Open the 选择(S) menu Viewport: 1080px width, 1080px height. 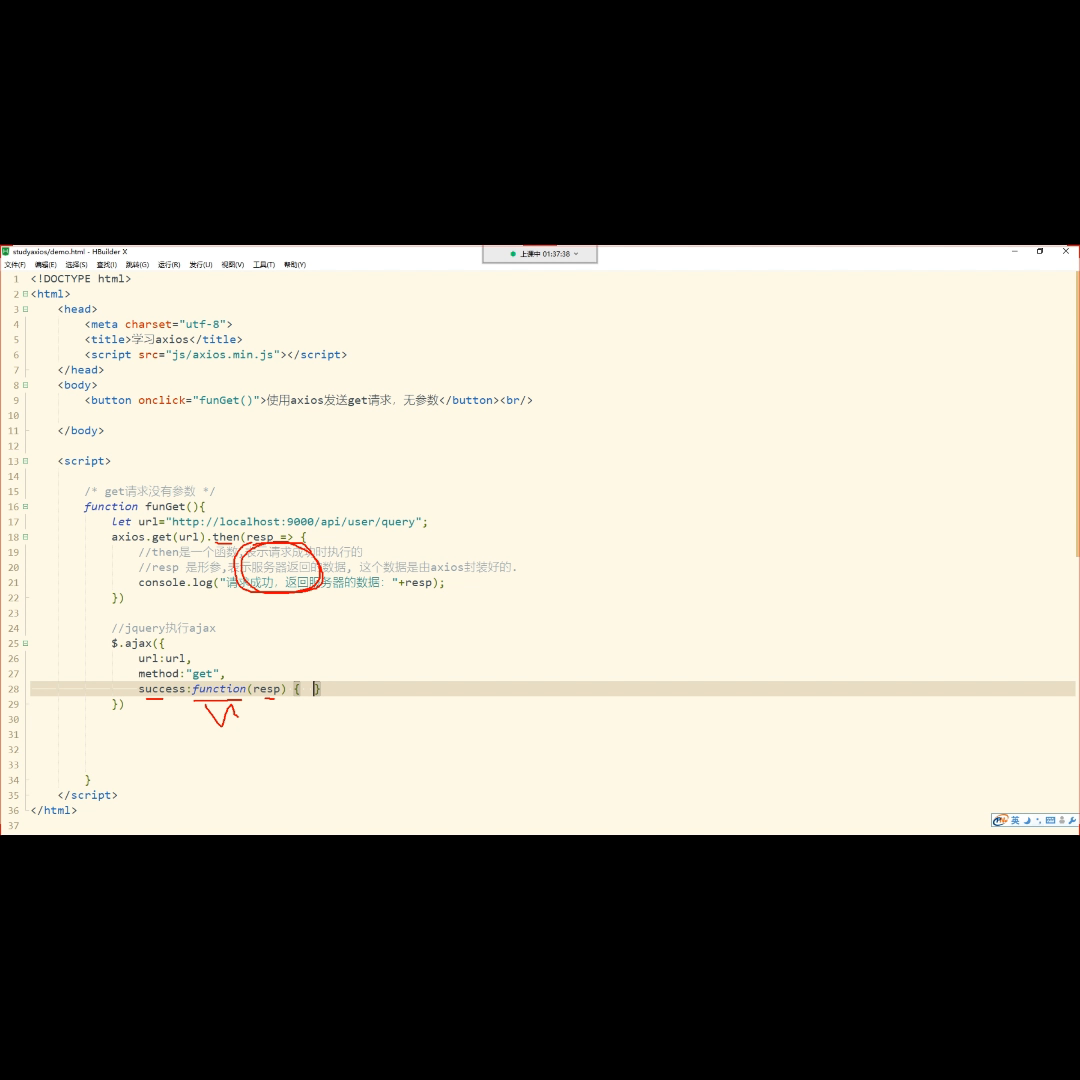76,264
